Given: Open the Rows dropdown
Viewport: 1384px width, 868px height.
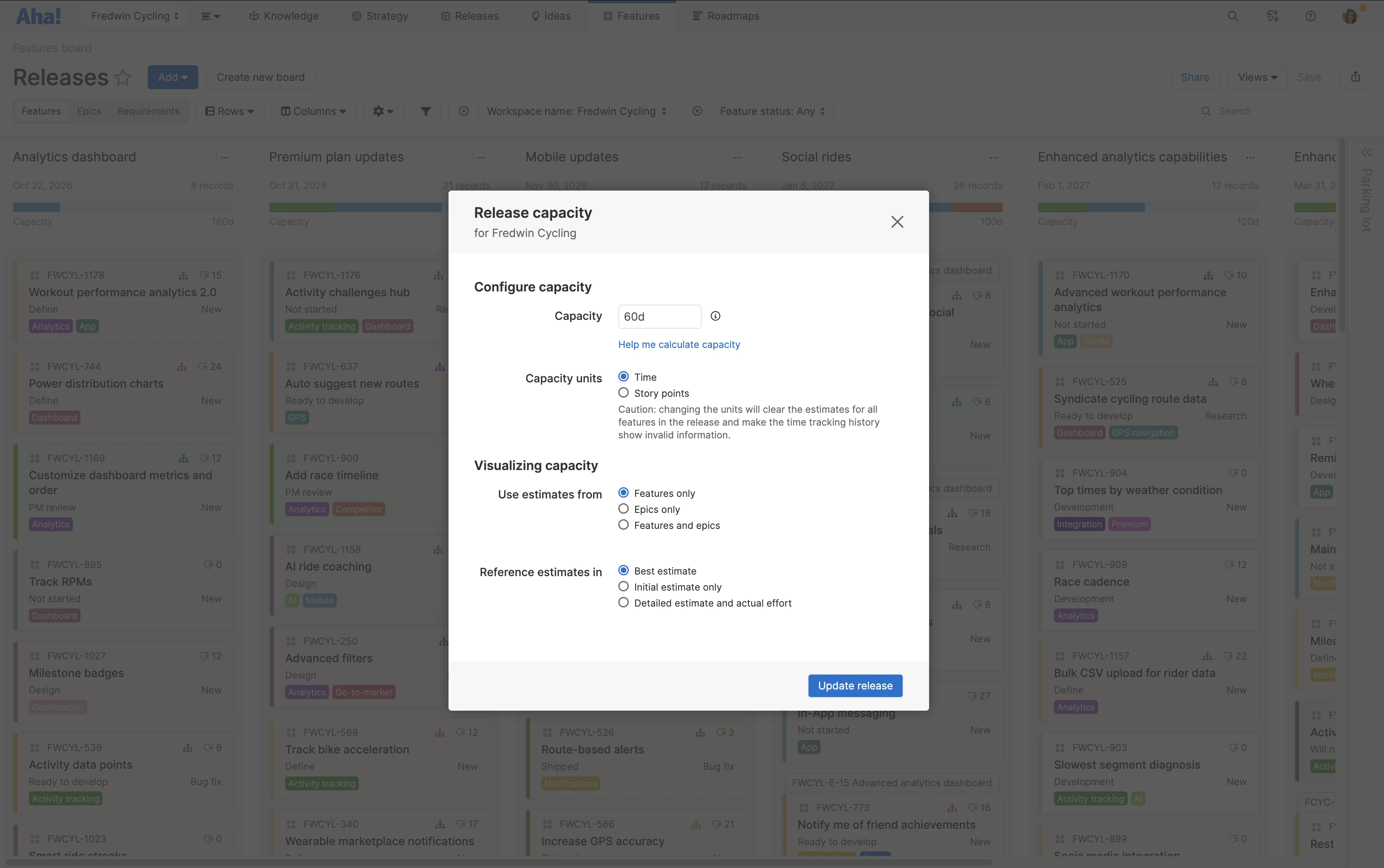Looking at the screenshot, I should pyautogui.click(x=229, y=111).
